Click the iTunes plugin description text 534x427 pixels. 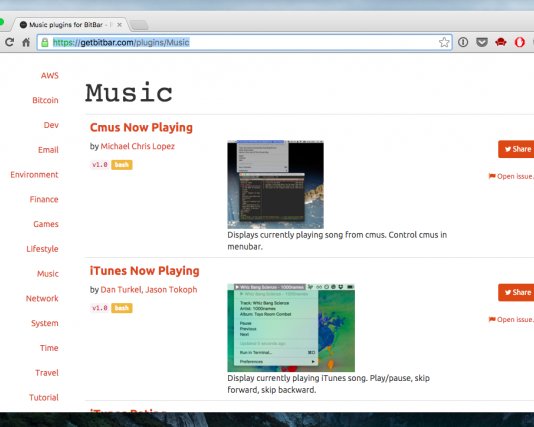click(329, 384)
